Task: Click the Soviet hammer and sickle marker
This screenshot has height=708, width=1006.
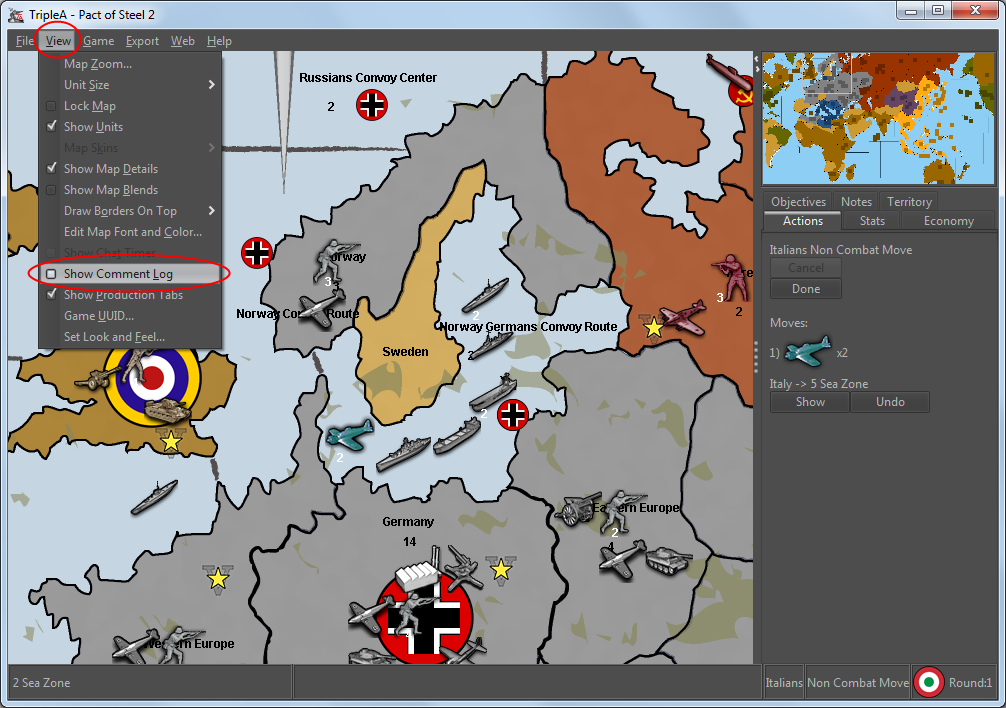Action: pyautogui.click(x=741, y=92)
